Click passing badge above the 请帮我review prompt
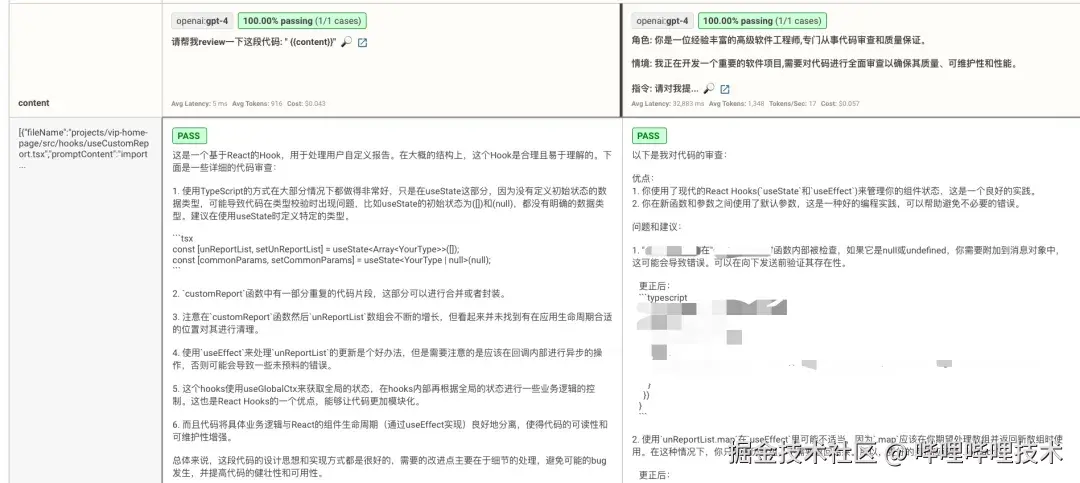The height and width of the screenshot is (483, 1080). pyautogui.click(x=301, y=21)
